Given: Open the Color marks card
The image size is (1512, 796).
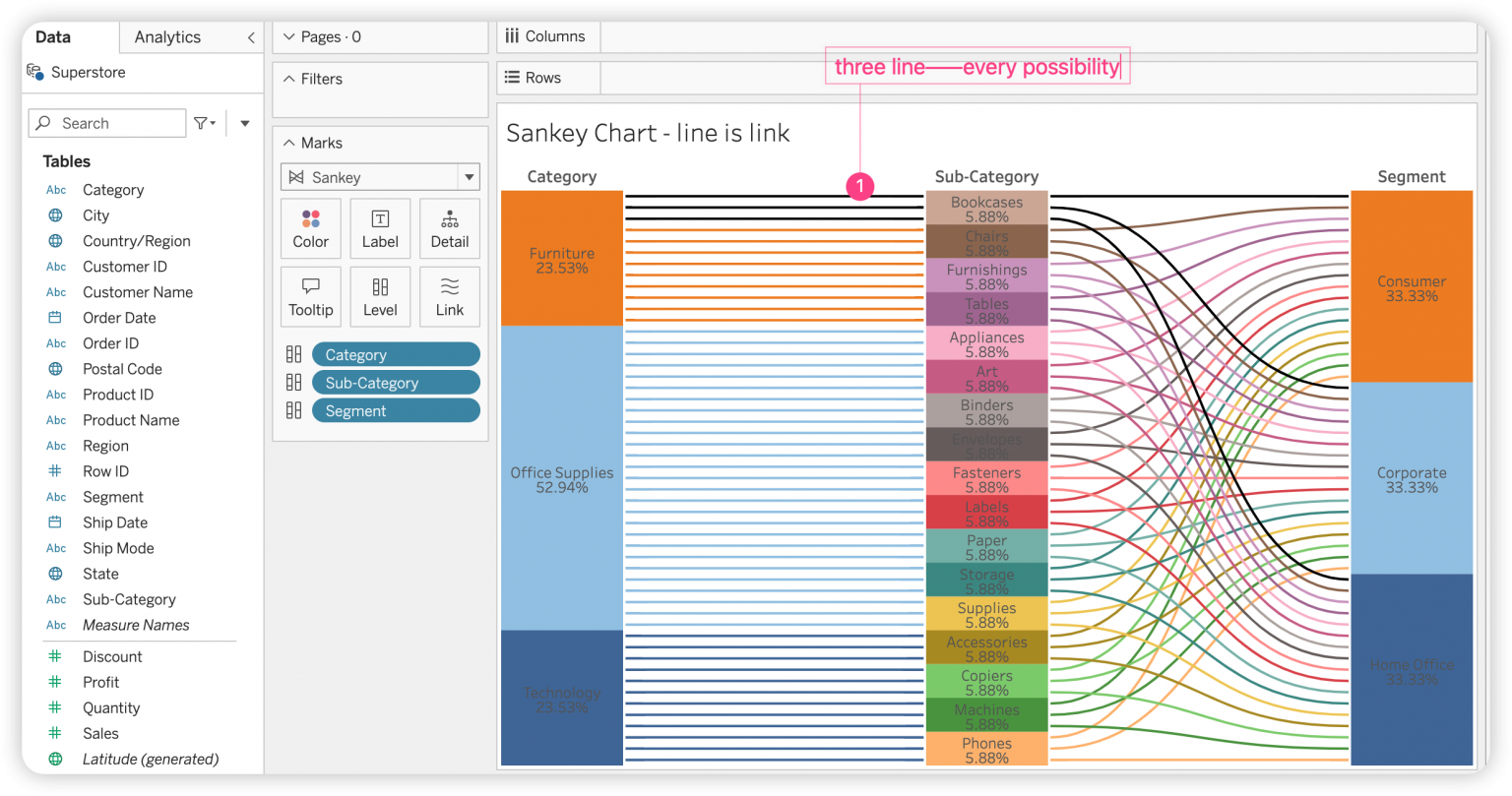Looking at the screenshot, I should pos(310,228).
